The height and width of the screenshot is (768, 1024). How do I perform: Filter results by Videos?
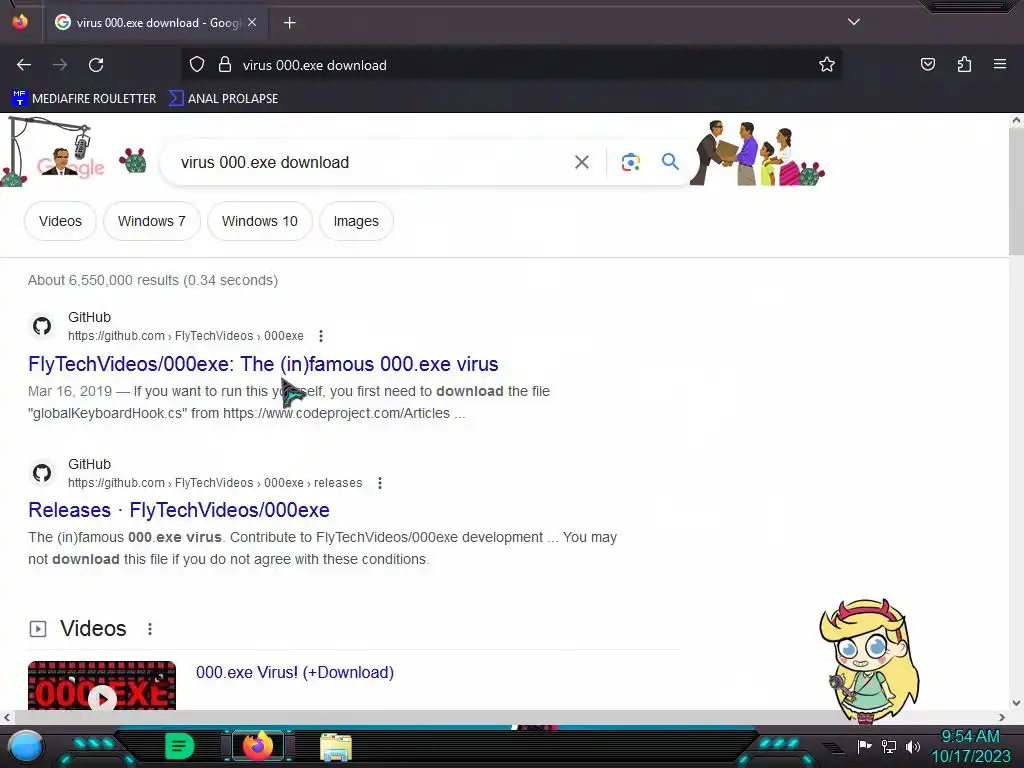(x=60, y=221)
